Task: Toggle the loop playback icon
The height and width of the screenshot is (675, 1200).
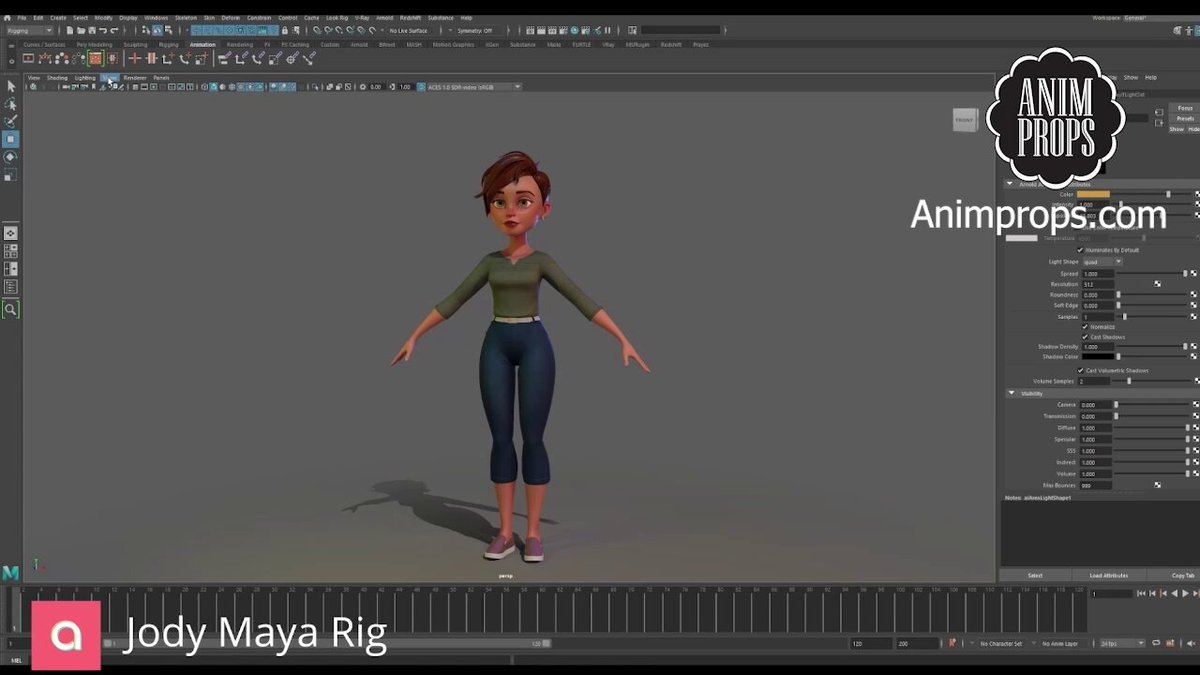Action: pyautogui.click(x=1156, y=643)
